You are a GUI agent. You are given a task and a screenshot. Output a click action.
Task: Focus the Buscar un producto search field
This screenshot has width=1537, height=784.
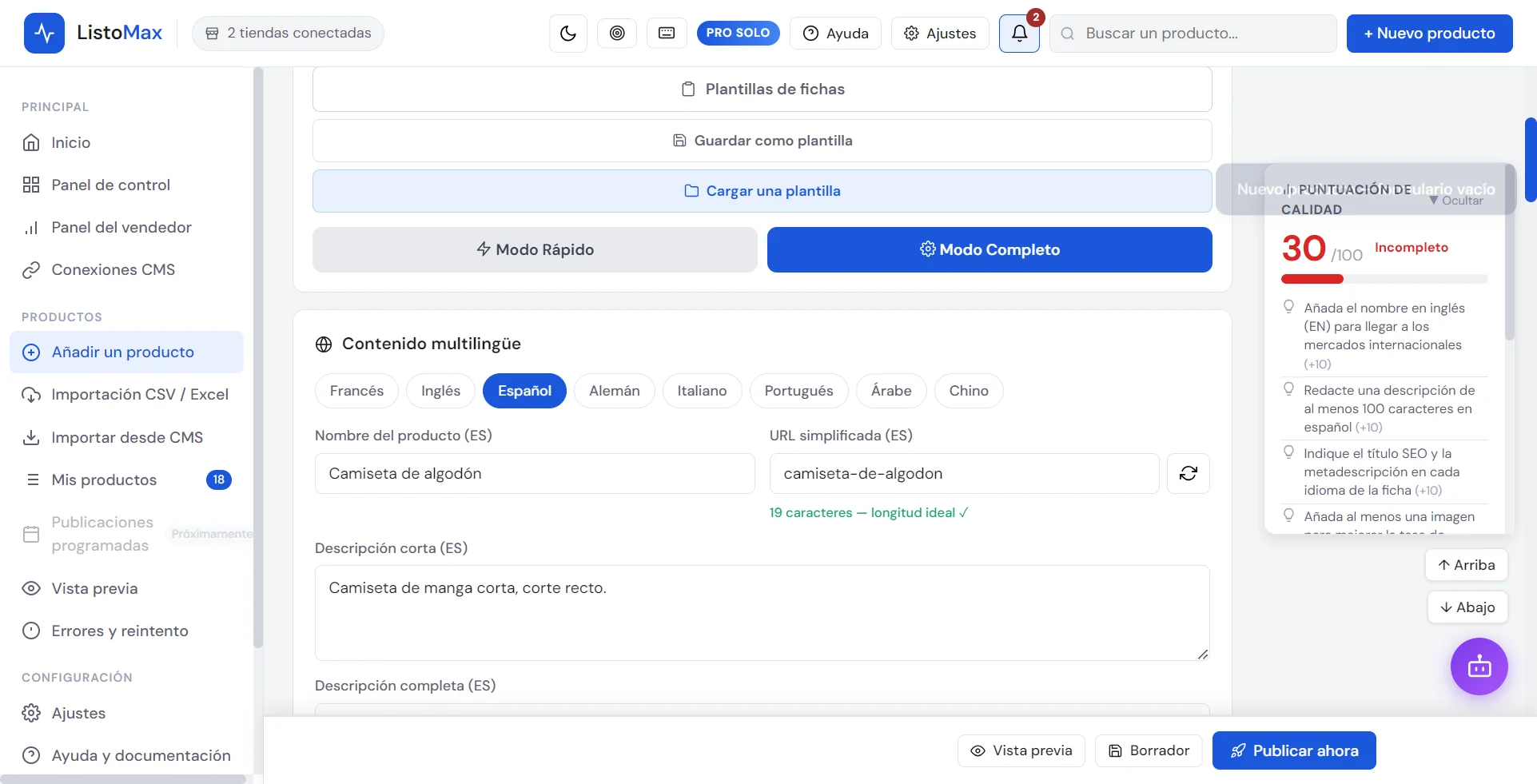click(x=1193, y=34)
